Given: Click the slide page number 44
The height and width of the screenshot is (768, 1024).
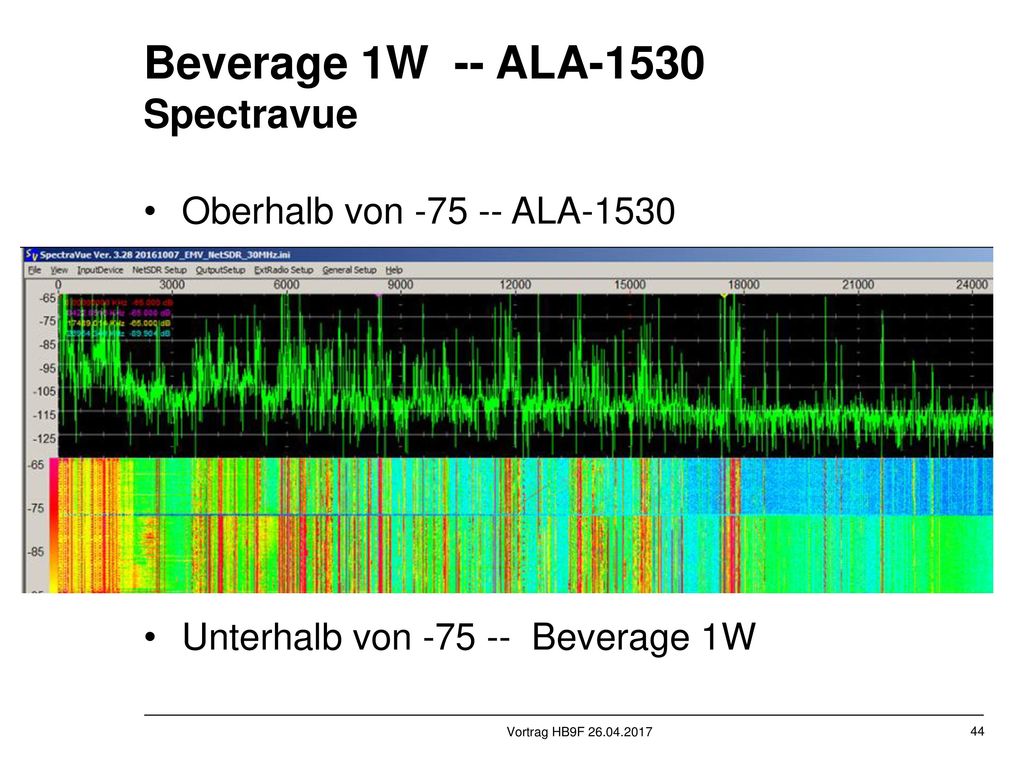Looking at the screenshot, I should pyautogui.click(x=977, y=732).
